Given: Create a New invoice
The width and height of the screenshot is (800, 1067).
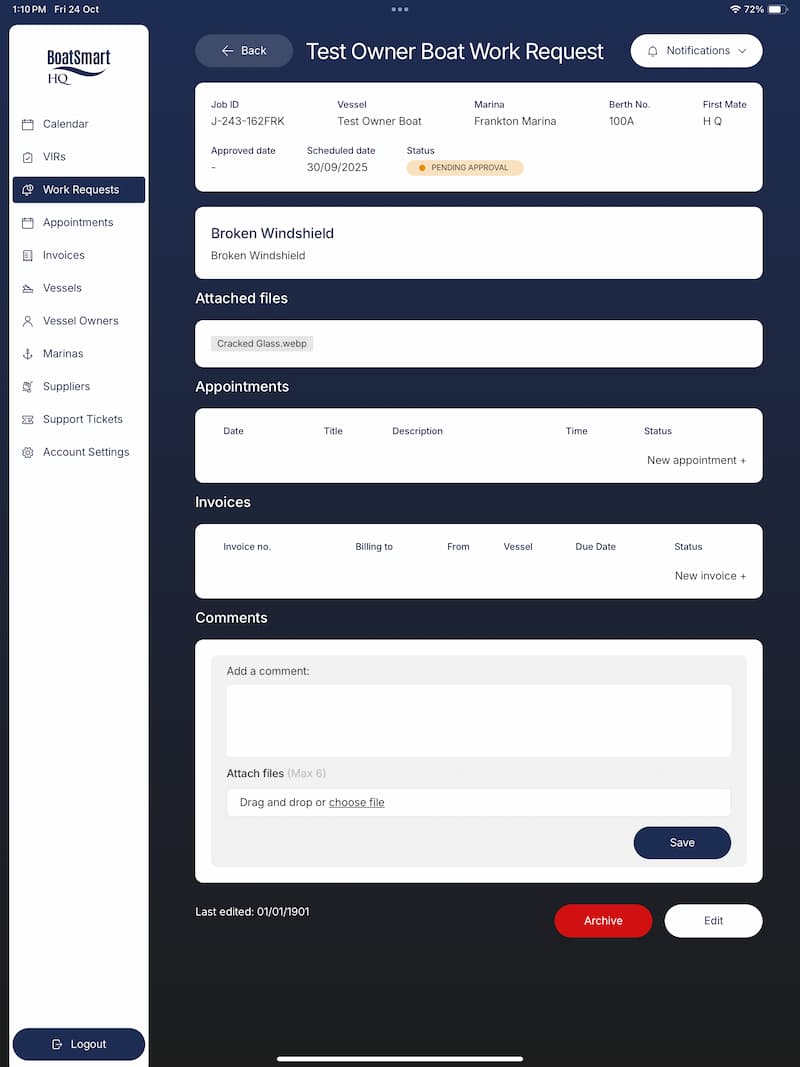Looking at the screenshot, I should [x=710, y=576].
